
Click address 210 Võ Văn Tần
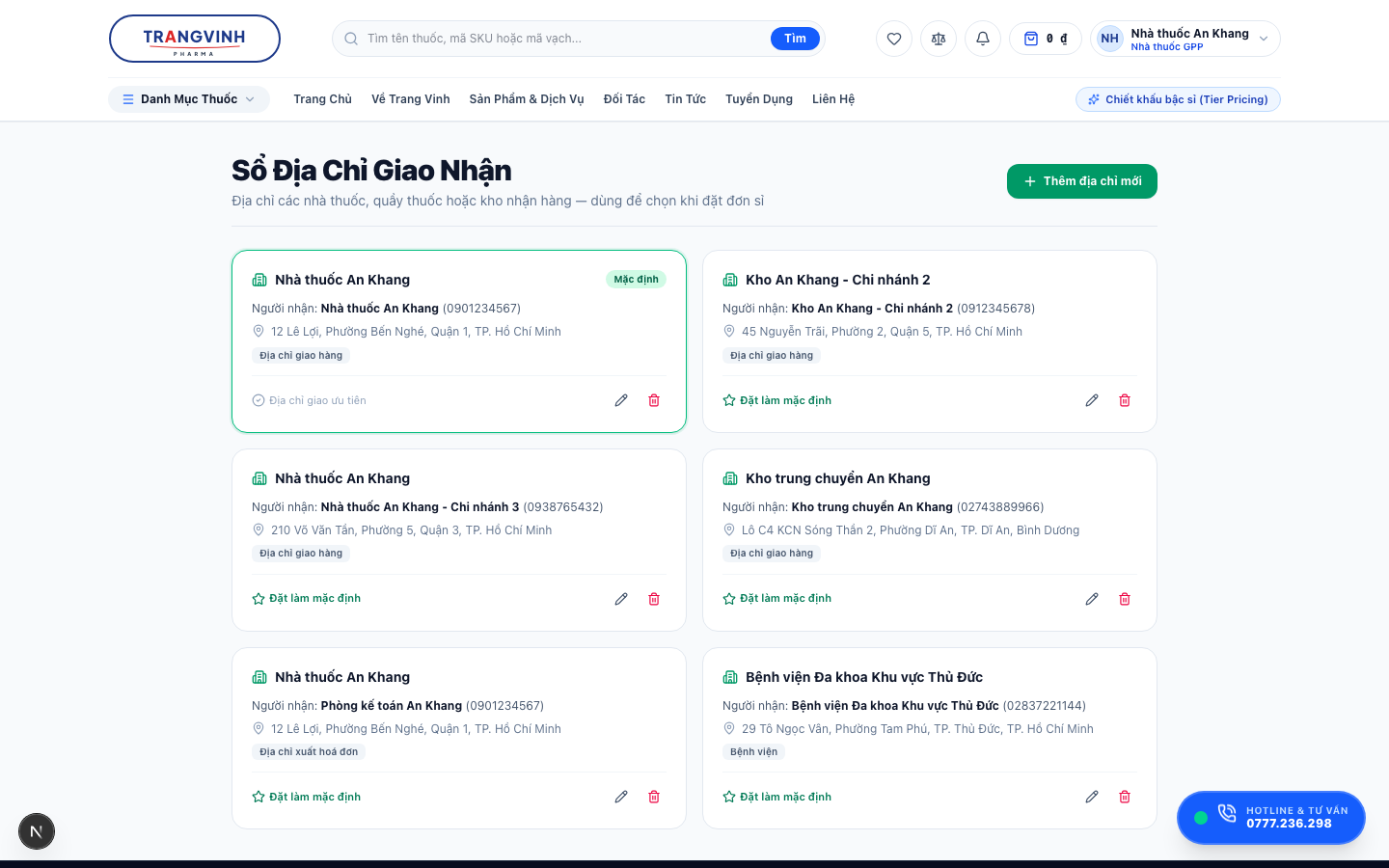click(x=412, y=530)
